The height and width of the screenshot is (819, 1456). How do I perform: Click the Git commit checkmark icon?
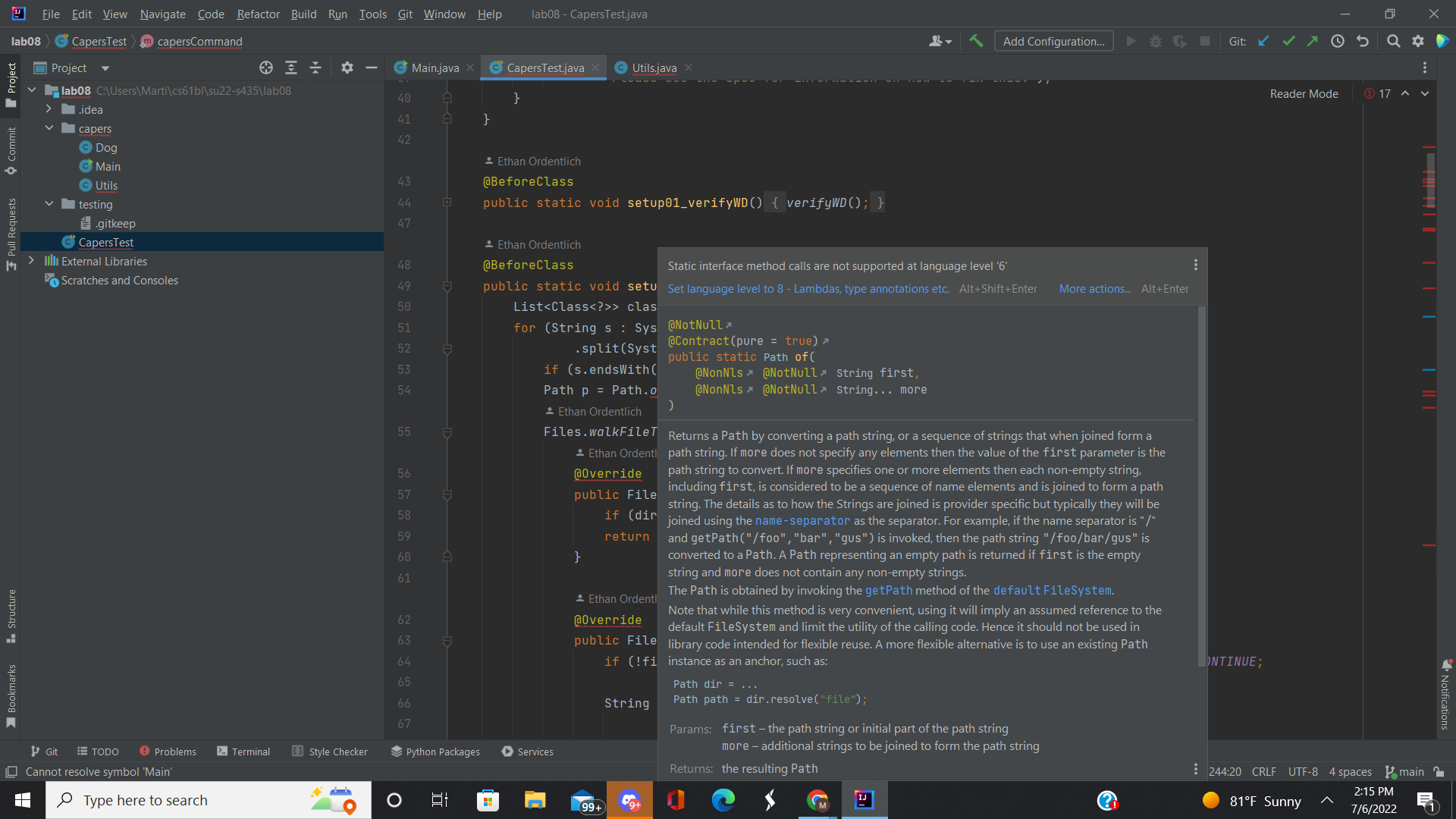(1288, 41)
